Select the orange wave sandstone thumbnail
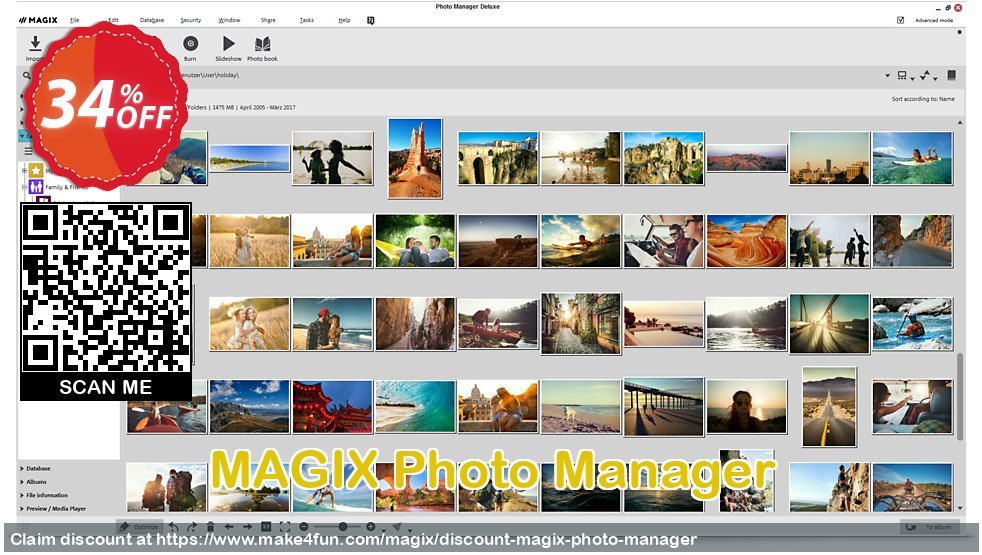This screenshot has width=982, height=555. pos(747,241)
